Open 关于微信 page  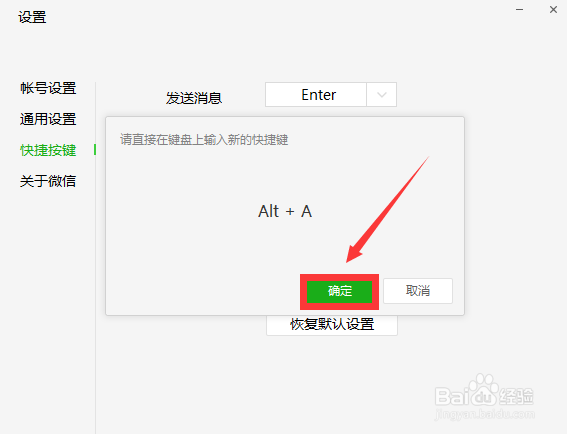[48, 181]
